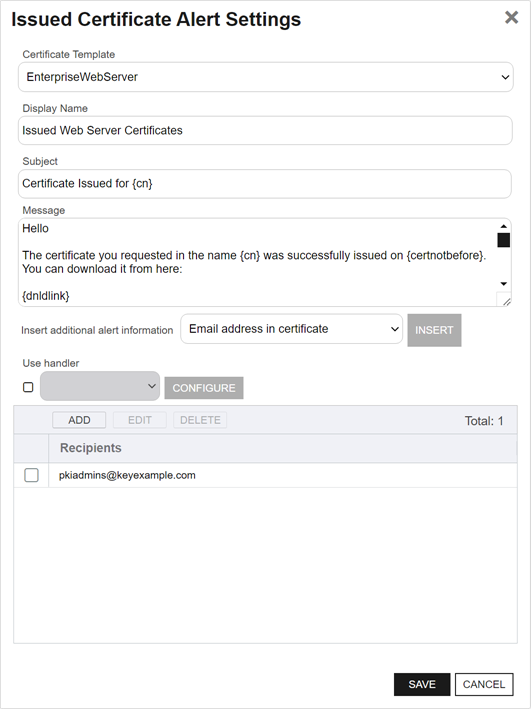Click the message box resize handle
Screen dimensions: 531x709
(x=506, y=301)
